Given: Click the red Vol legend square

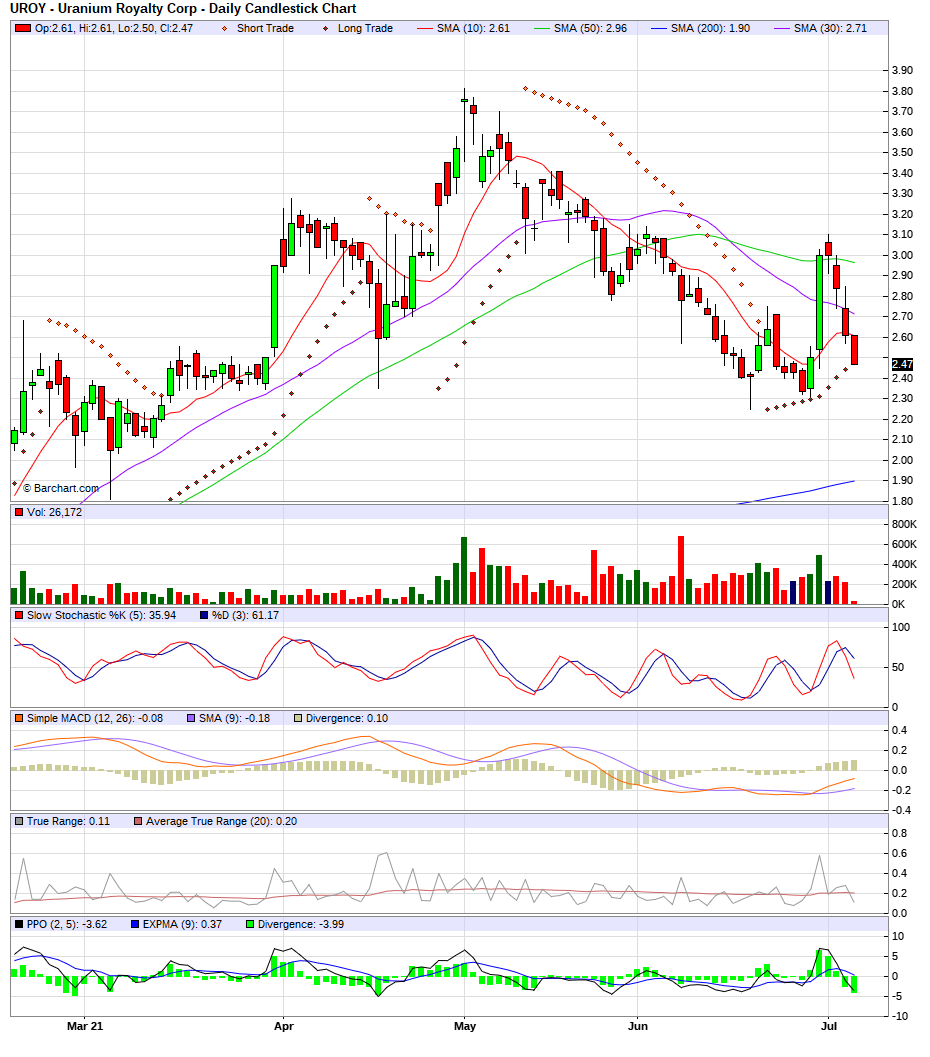Looking at the screenshot, I should (19, 512).
